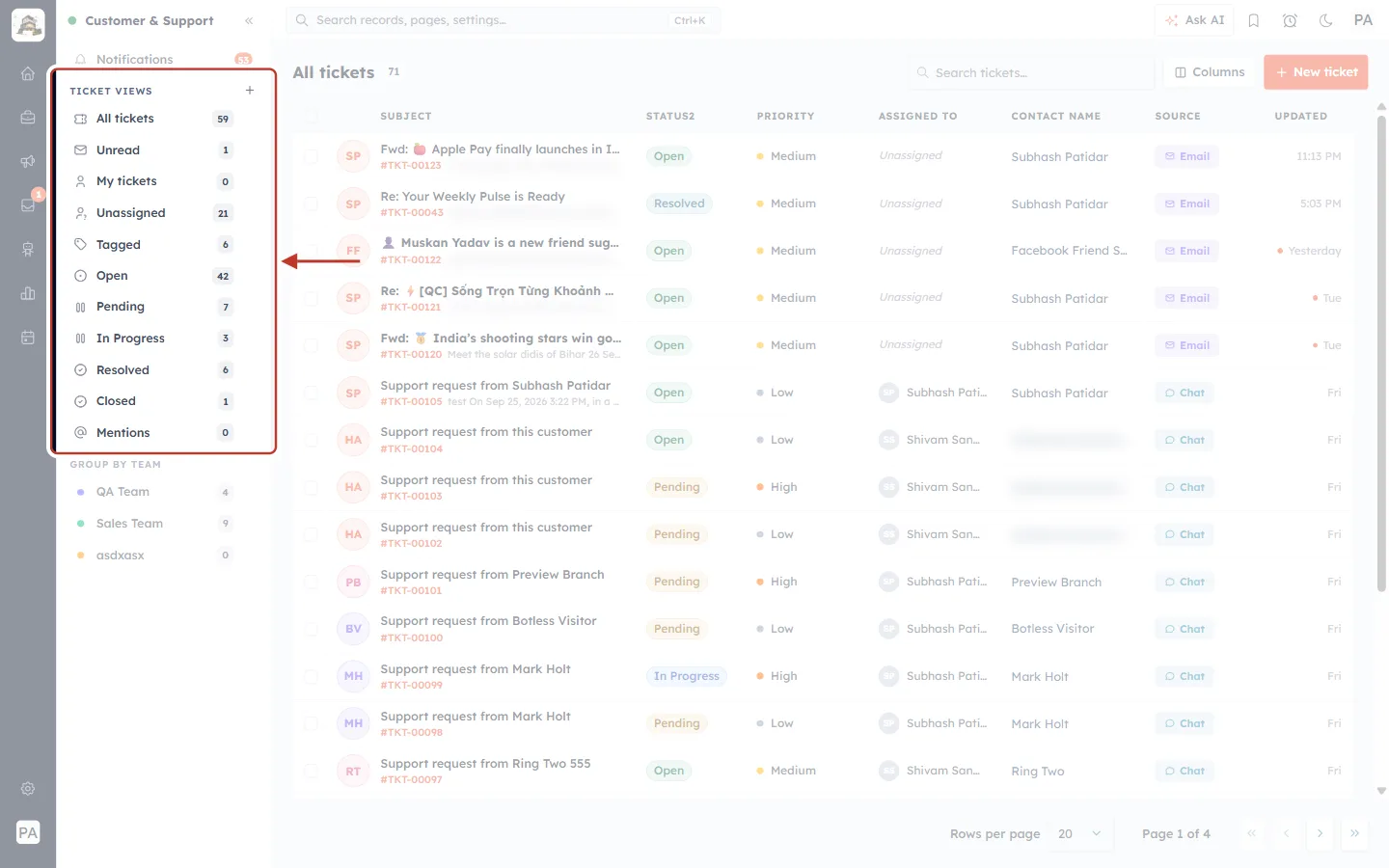The image size is (1389, 868).
Task: Open the settings gear in left rail
Action: tap(28, 789)
